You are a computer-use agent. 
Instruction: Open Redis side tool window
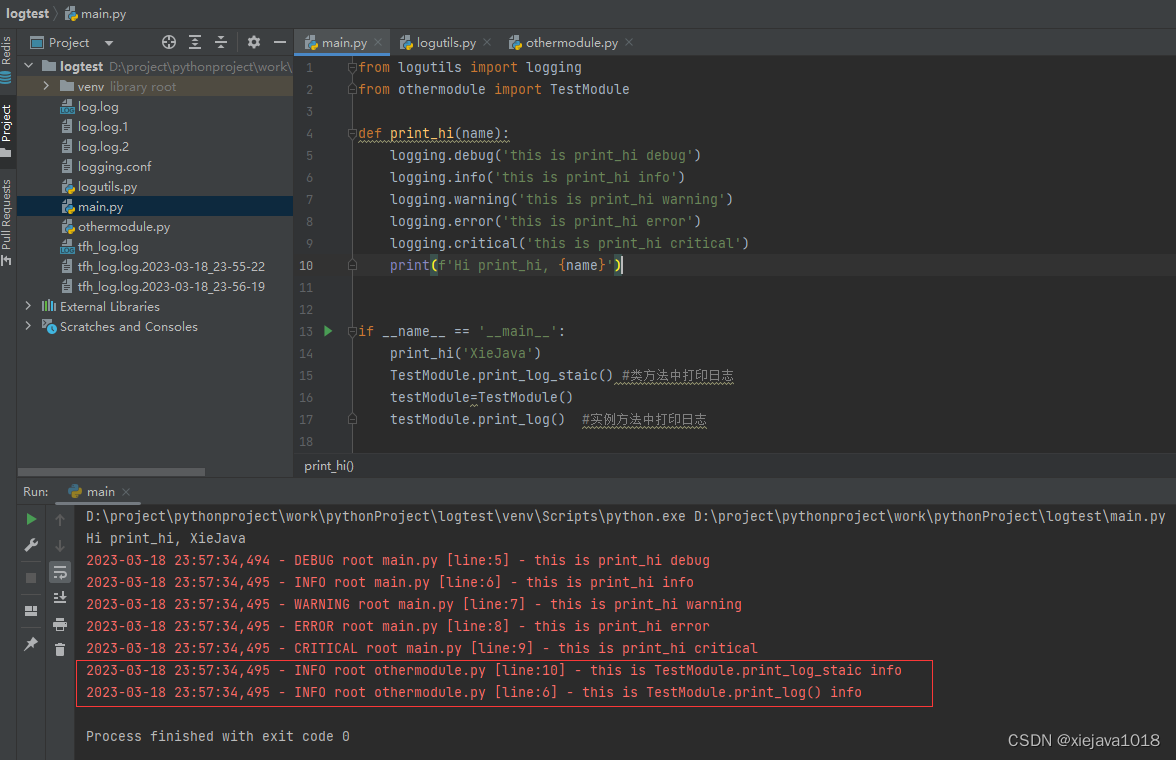pyautogui.click(x=7, y=60)
